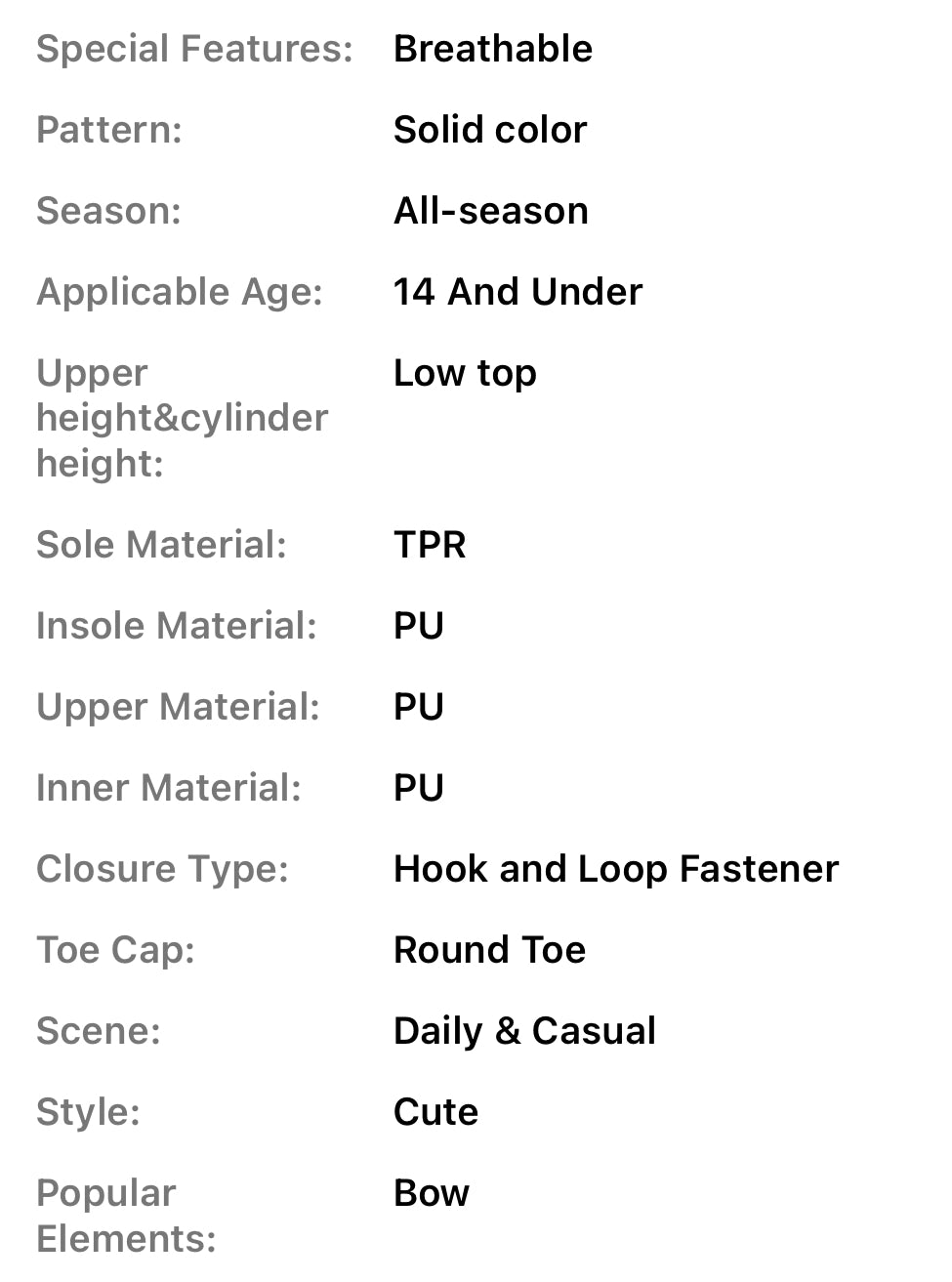Tap the "Closure Type:" label
The height and width of the screenshot is (1282, 952).
pos(163,869)
